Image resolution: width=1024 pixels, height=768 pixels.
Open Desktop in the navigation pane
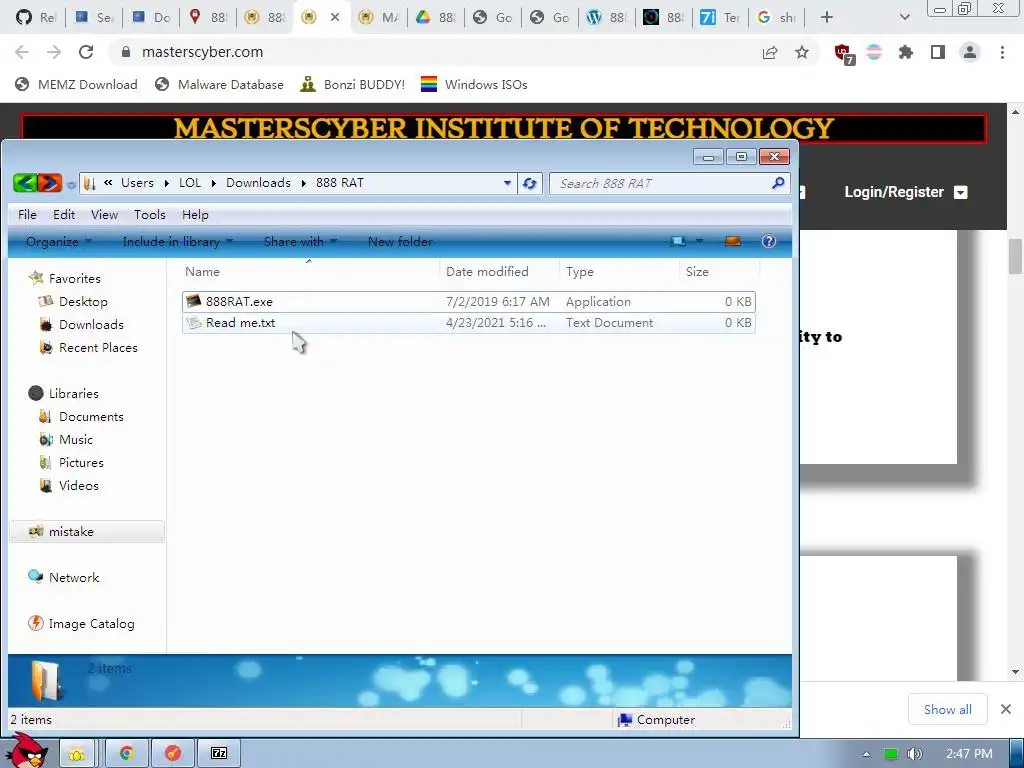73,302
